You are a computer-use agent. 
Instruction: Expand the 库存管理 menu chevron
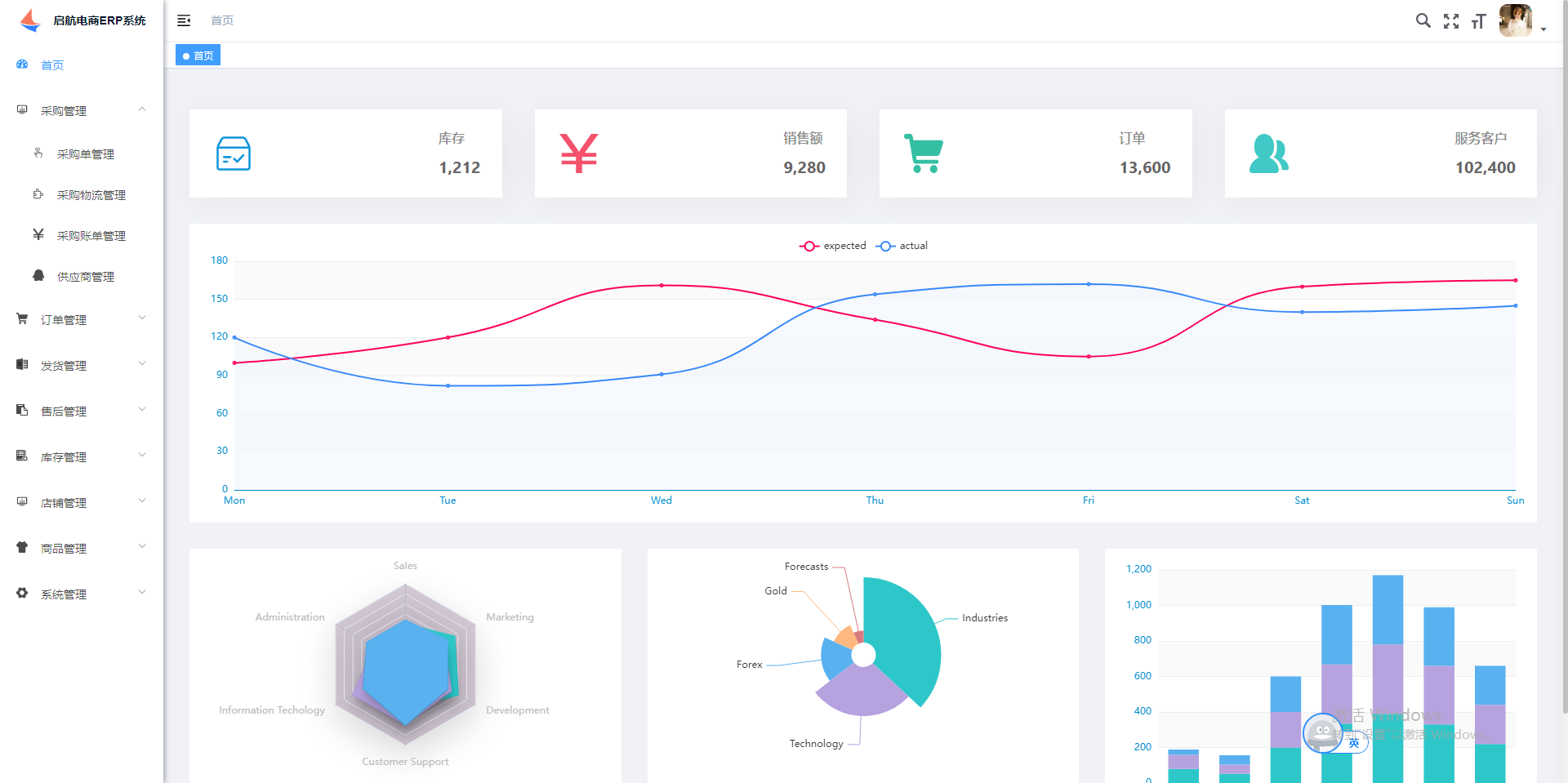click(142, 455)
